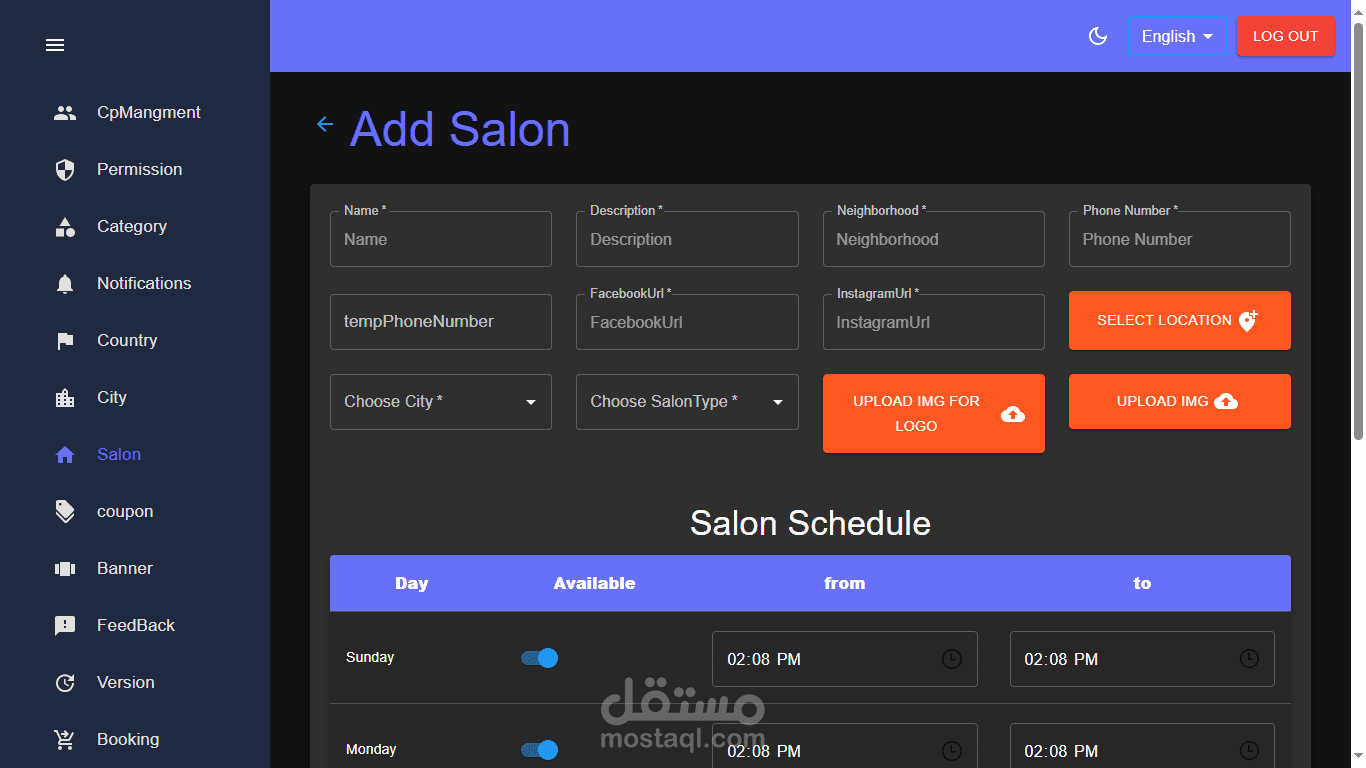Toggle Sunday availability switch

click(540, 658)
